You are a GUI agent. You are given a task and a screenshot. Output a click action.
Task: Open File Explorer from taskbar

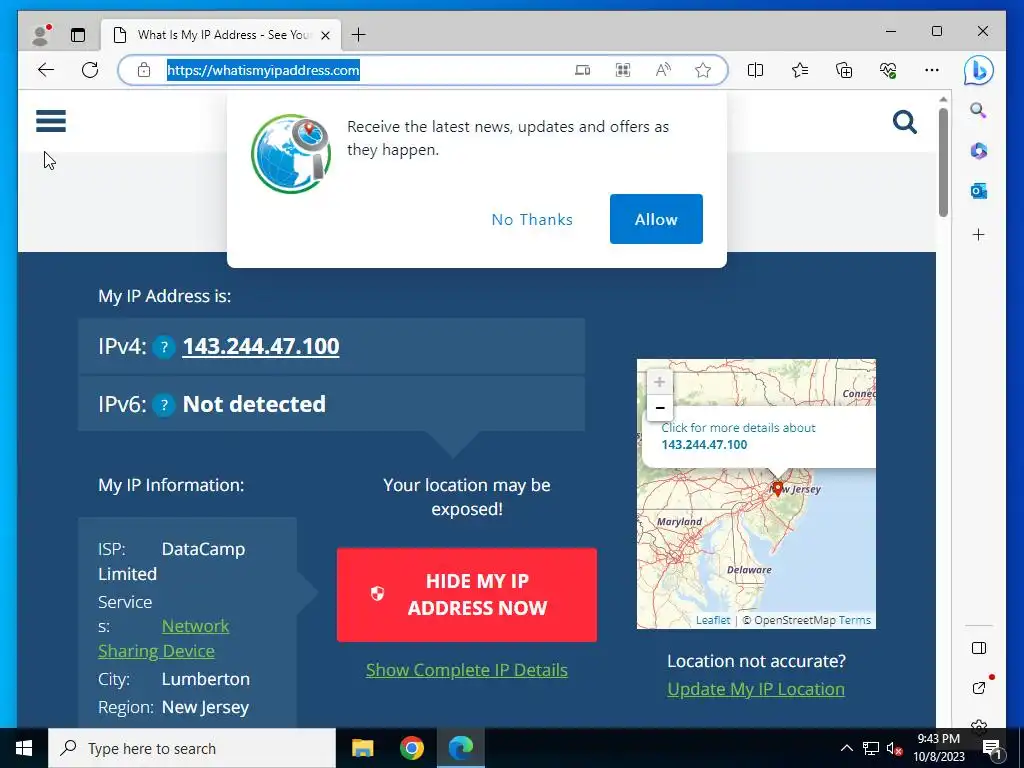coord(362,748)
